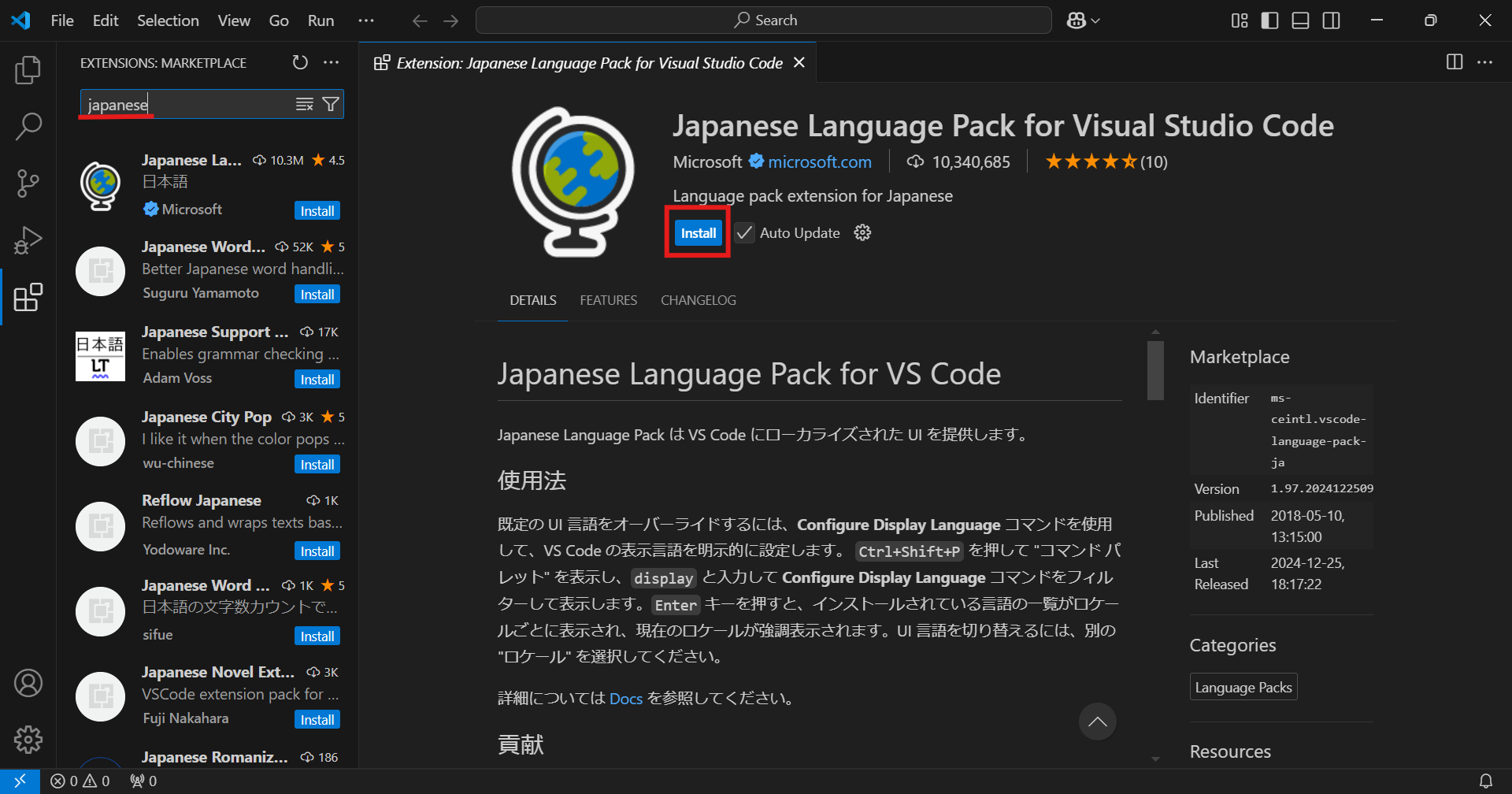
Task: Select the Extensions view icon
Action: click(28, 297)
